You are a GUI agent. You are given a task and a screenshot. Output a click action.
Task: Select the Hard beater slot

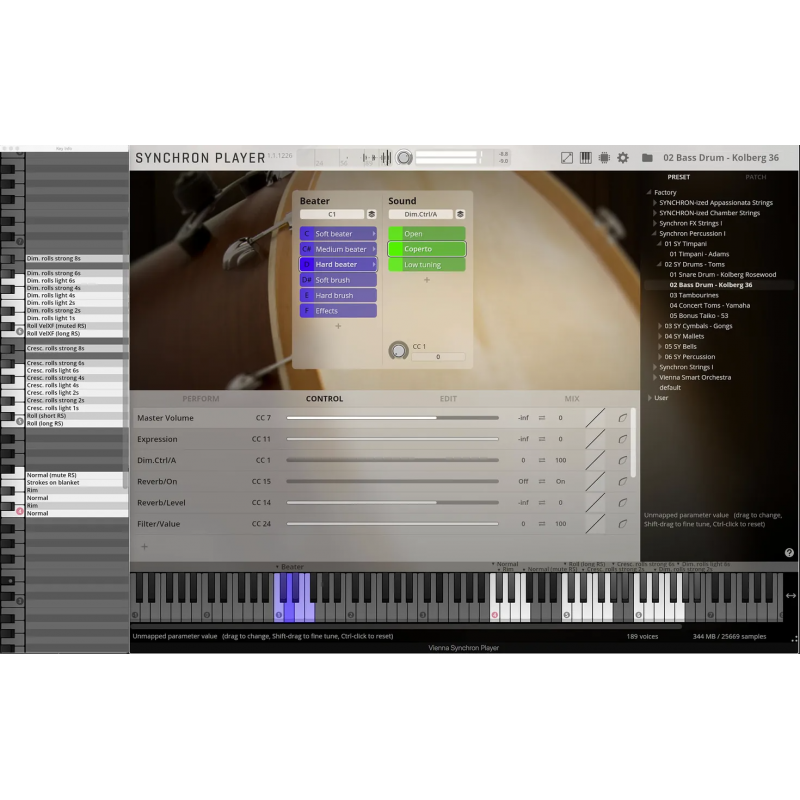point(338,264)
